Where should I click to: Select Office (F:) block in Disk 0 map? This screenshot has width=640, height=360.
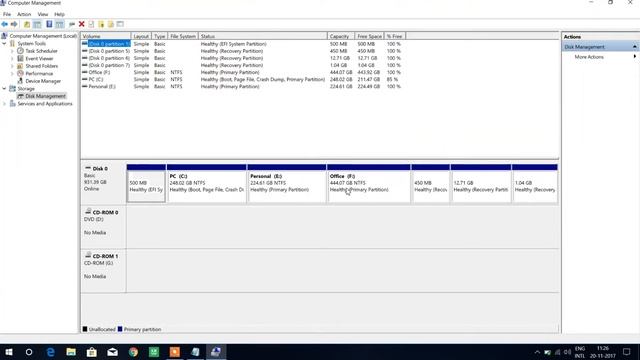point(369,183)
